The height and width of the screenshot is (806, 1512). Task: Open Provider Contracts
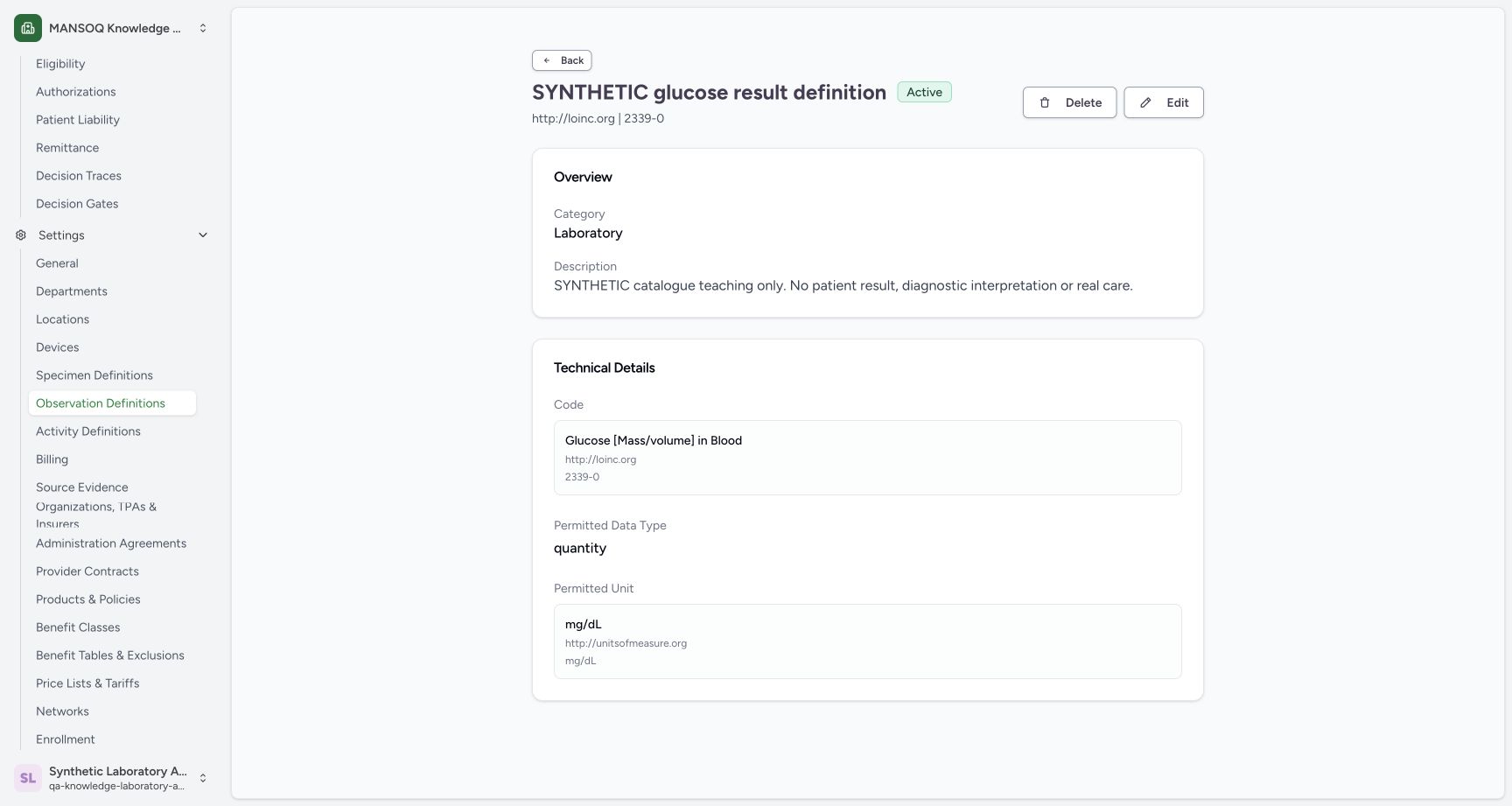pos(87,571)
